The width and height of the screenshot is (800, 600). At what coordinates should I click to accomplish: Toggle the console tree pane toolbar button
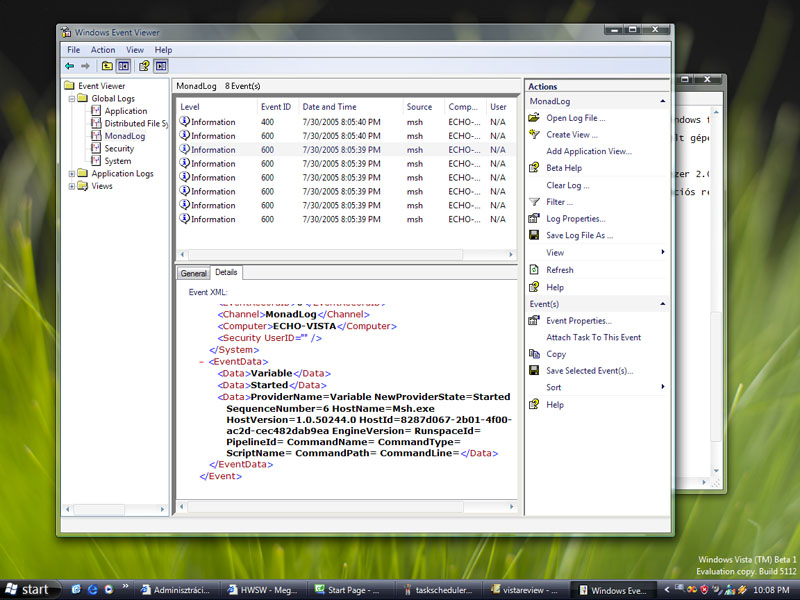pyautogui.click(x=123, y=66)
